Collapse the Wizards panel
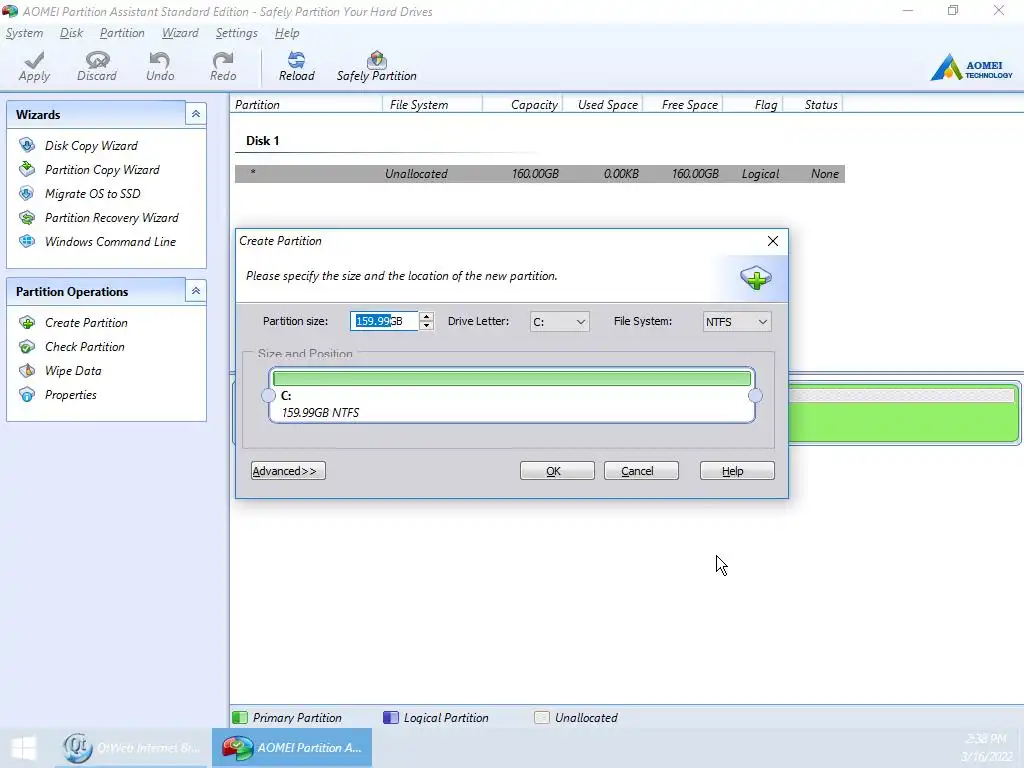The height and width of the screenshot is (768, 1024). pos(195,114)
